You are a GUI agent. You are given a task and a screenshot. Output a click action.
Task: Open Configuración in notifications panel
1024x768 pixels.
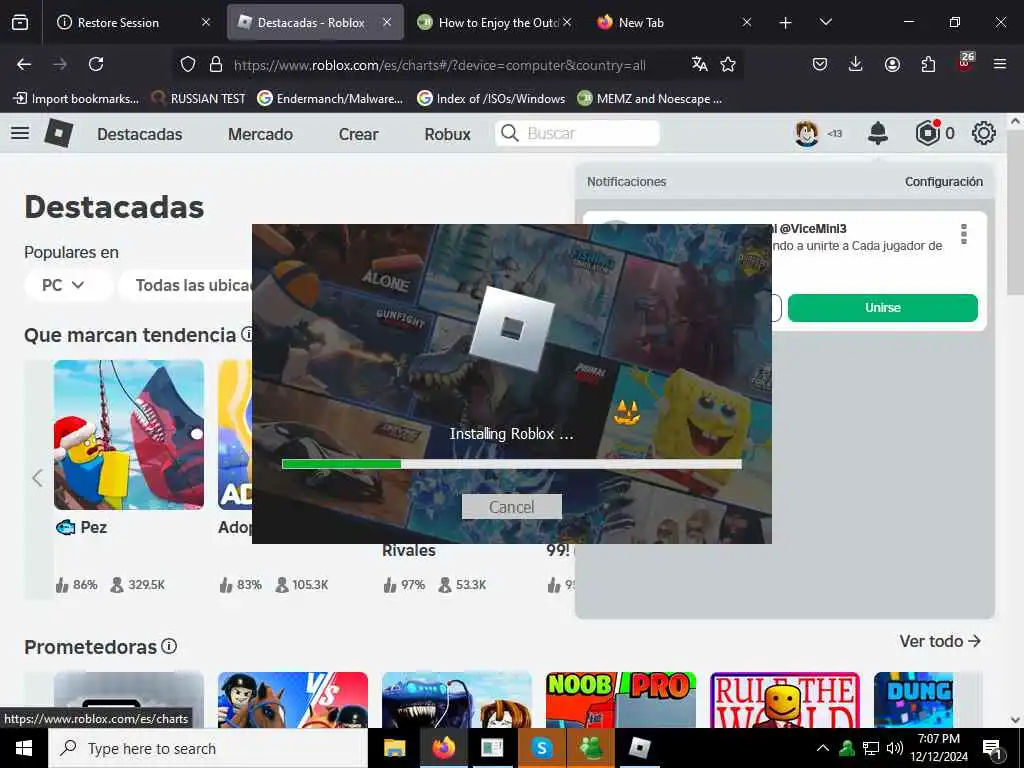[x=944, y=182]
